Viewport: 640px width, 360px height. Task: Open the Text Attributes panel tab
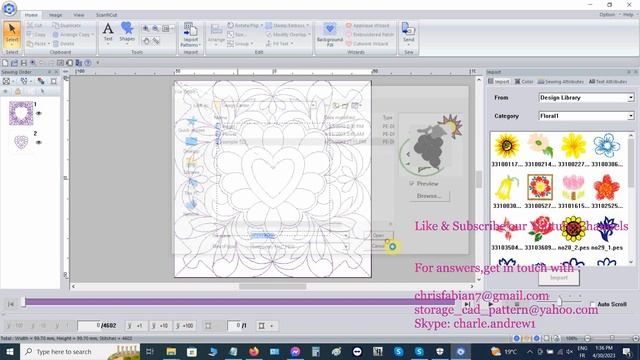point(608,82)
